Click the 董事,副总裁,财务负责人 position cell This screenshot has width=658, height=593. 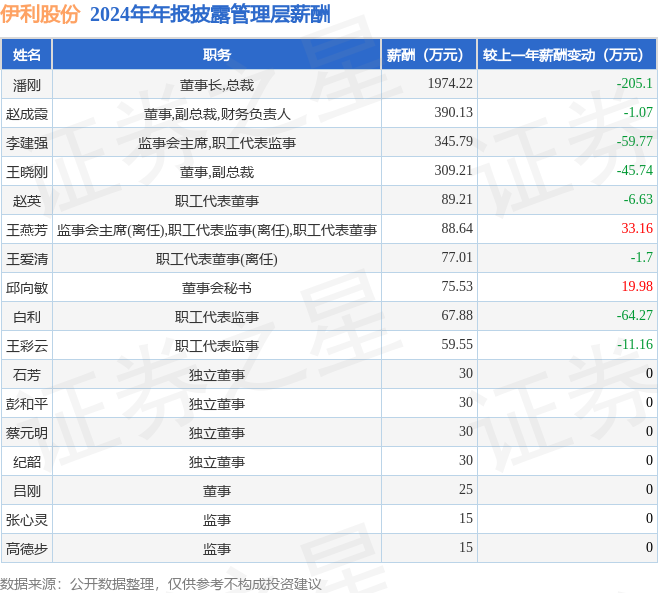[216, 114]
